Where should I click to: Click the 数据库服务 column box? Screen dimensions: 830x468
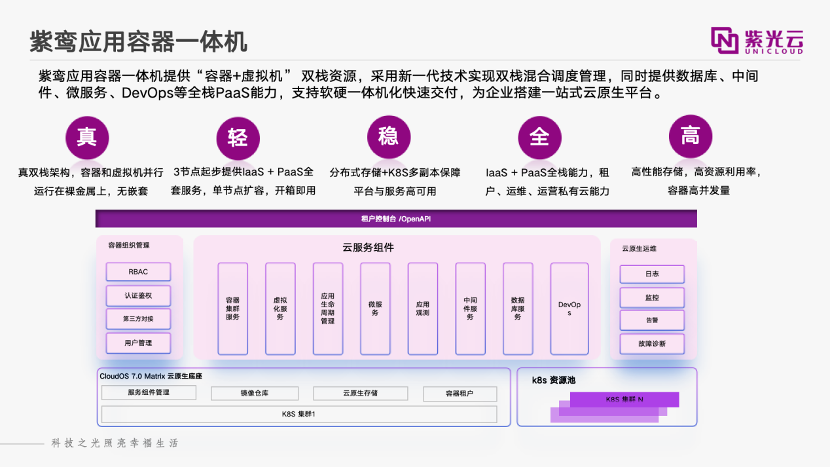pos(517,307)
